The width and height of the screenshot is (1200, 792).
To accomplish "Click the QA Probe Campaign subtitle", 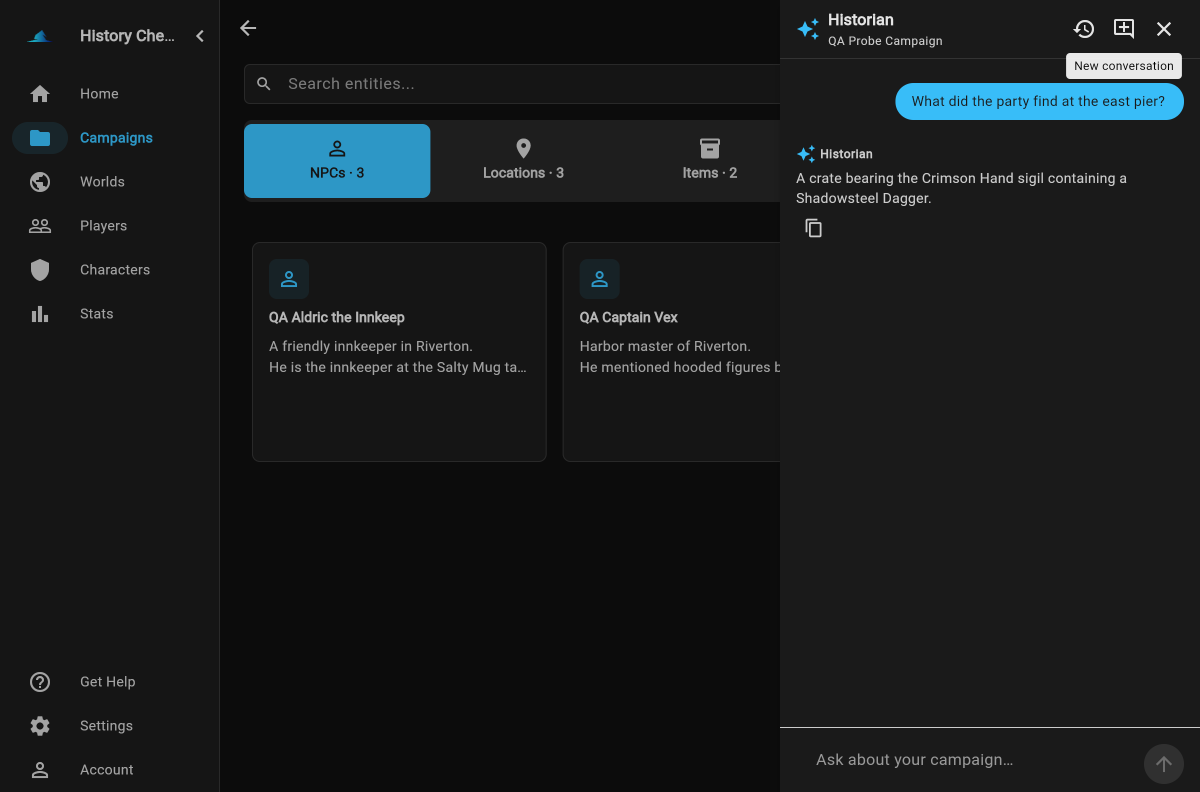I will click(x=885, y=41).
